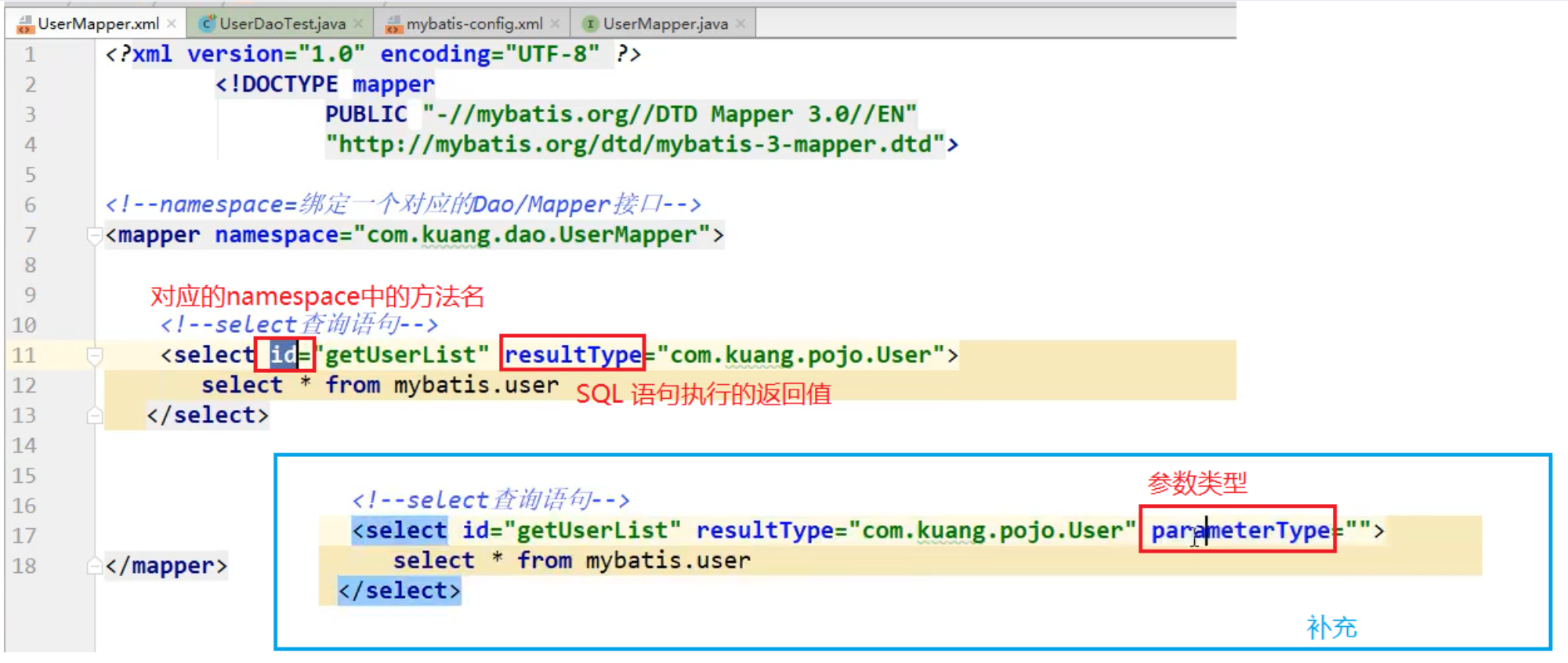Click the "namespace" attribute on line 7
Image resolution: width=1568 pixels, height=663 pixels.
(x=277, y=235)
